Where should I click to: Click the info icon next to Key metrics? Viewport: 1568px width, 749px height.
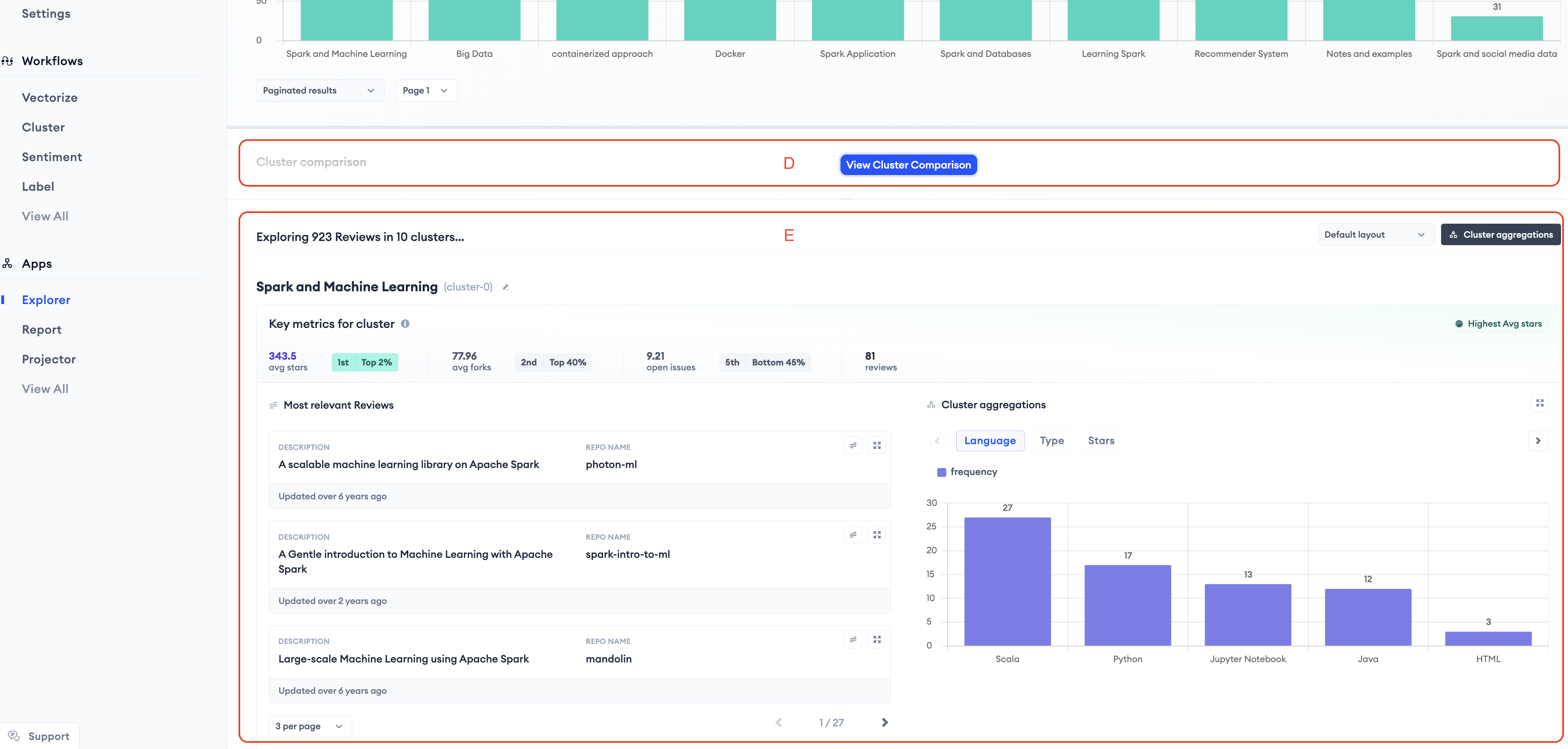click(x=405, y=324)
